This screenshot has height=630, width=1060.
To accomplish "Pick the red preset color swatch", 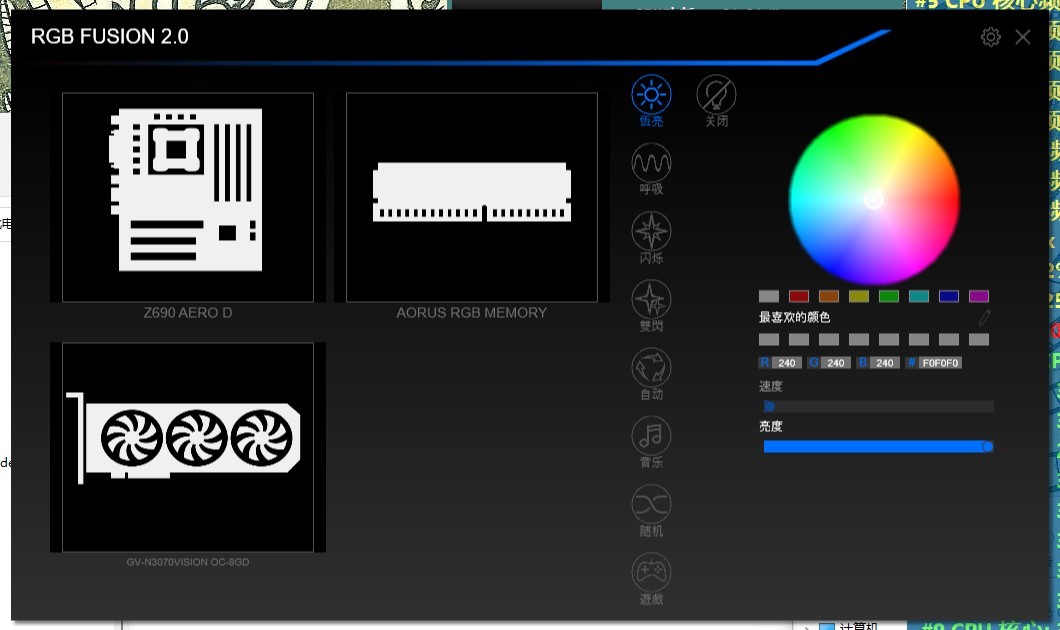I will coord(798,296).
